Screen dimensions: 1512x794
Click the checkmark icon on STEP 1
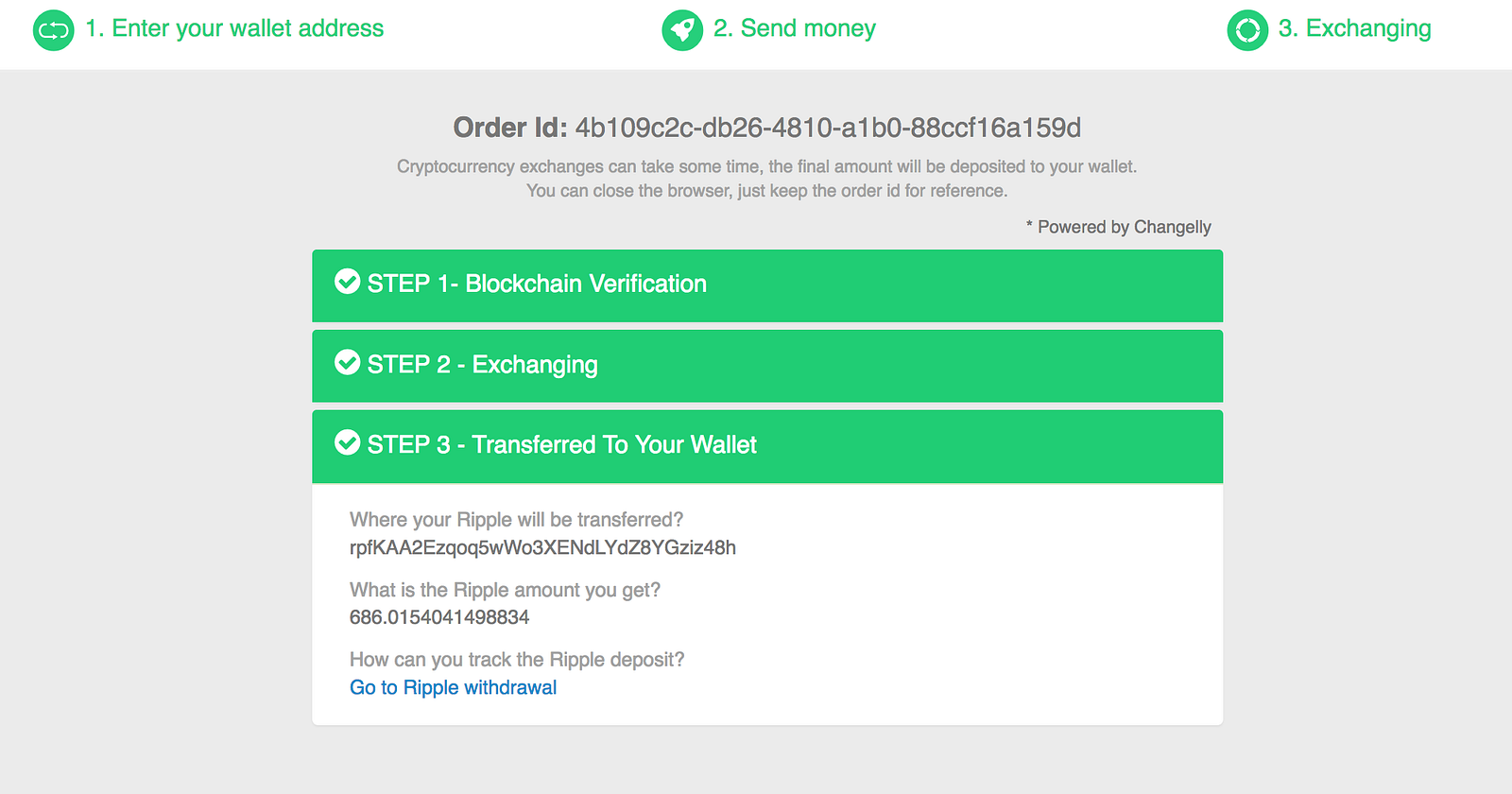[348, 282]
